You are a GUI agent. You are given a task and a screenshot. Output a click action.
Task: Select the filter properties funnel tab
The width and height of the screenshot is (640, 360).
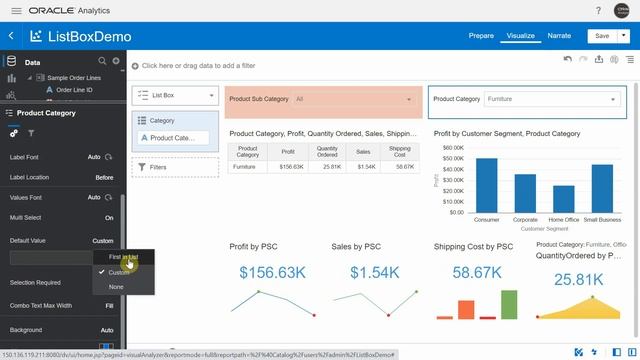pos(31,133)
